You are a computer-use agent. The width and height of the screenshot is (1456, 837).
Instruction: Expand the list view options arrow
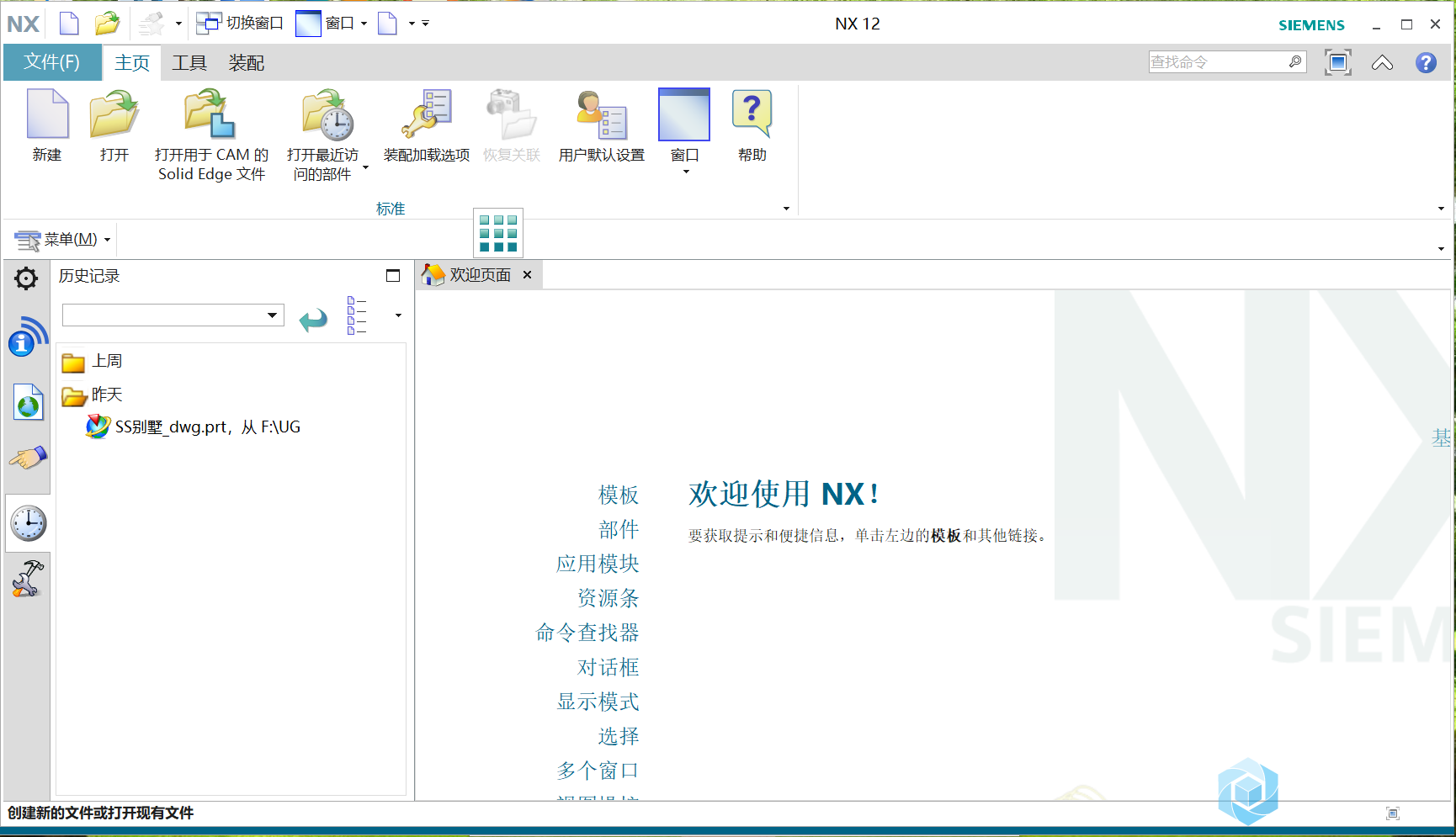(x=398, y=315)
